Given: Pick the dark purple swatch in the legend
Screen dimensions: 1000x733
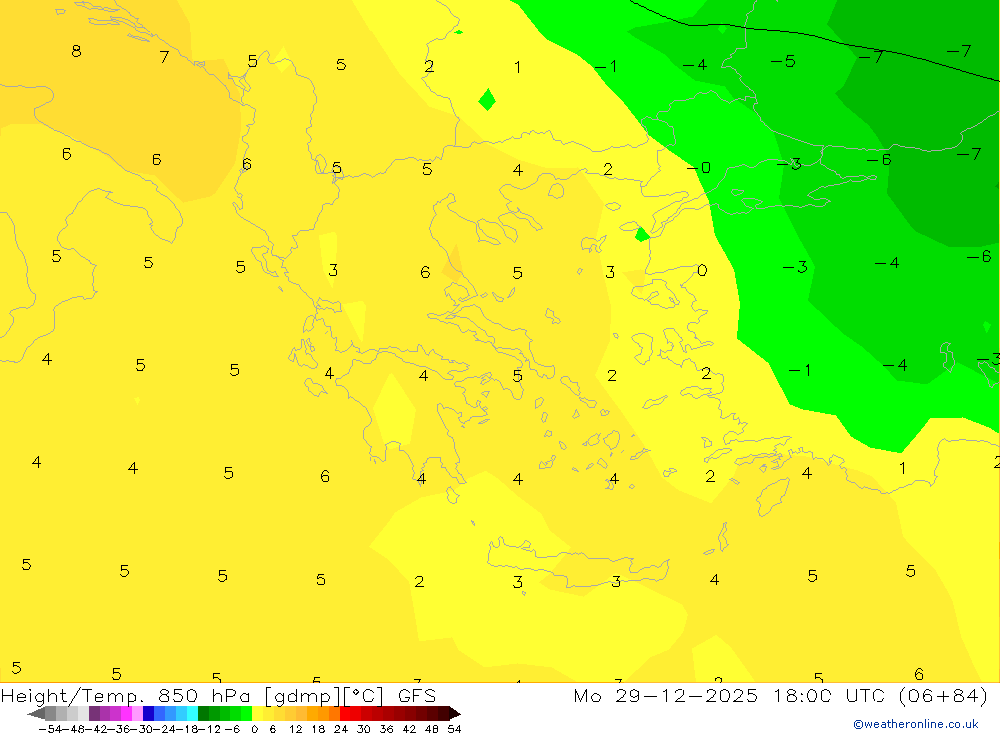Looking at the screenshot, I should 94,714.
